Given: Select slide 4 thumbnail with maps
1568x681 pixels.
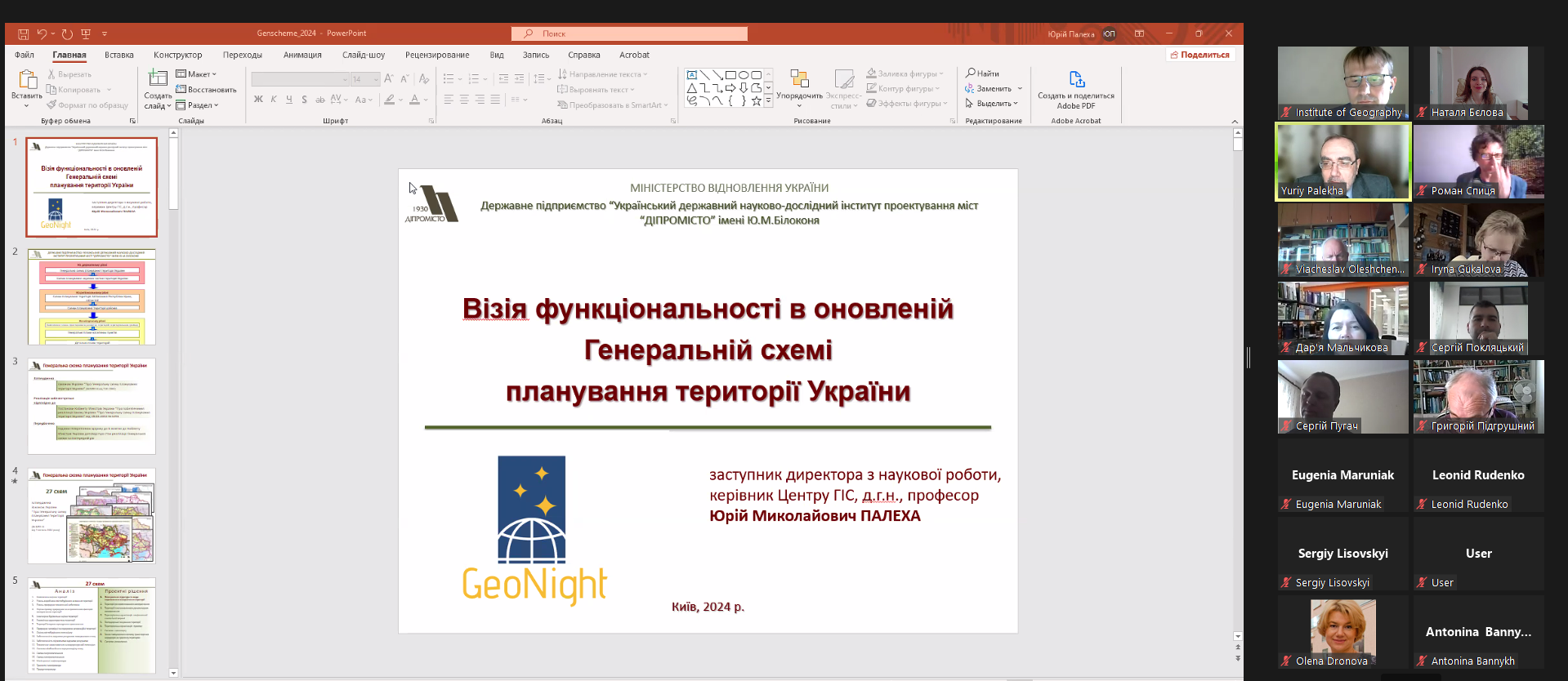Looking at the screenshot, I should coord(92,516).
